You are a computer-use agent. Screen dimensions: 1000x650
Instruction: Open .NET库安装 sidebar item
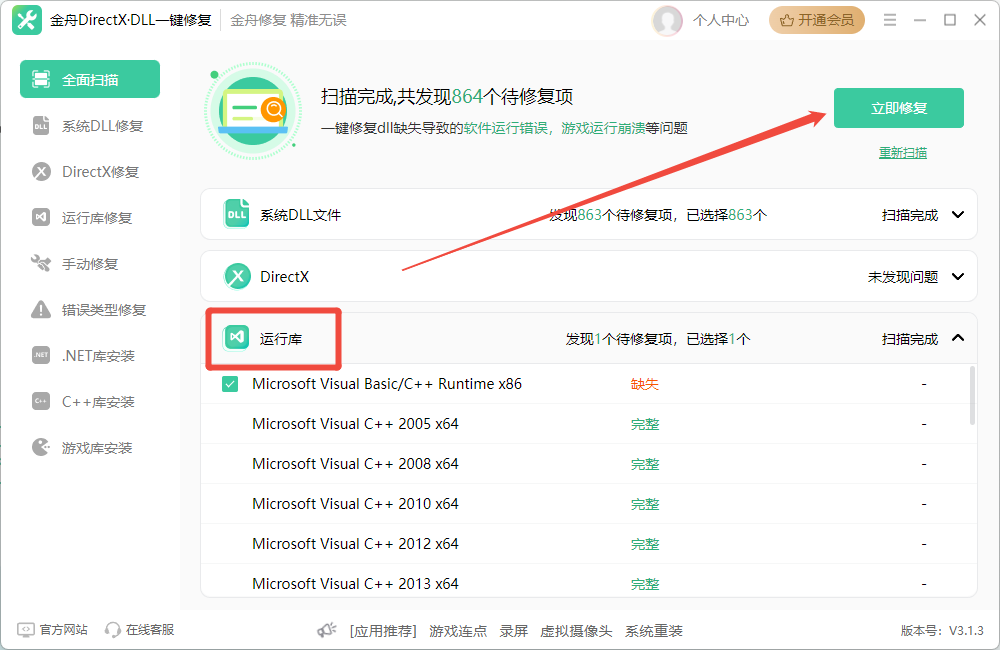coord(90,355)
